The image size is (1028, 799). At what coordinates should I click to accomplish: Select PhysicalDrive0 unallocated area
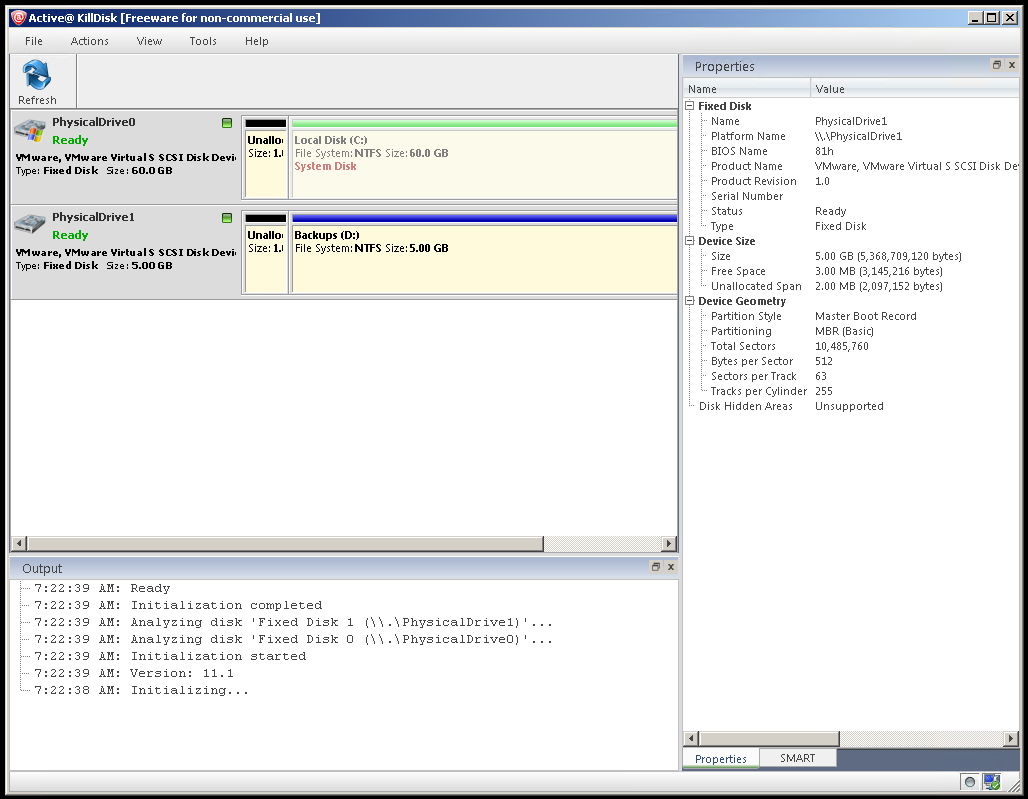click(266, 158)
